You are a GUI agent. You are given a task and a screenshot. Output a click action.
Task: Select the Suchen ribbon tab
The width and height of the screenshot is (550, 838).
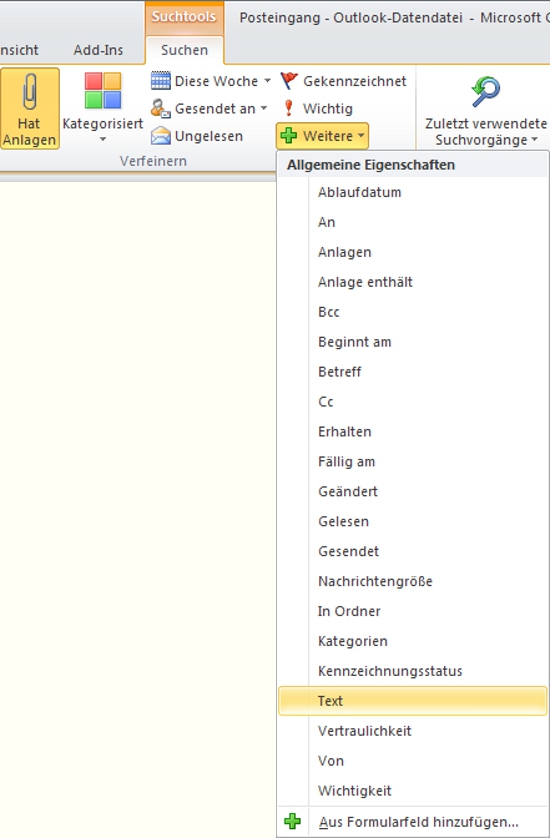tap(184, 50)
